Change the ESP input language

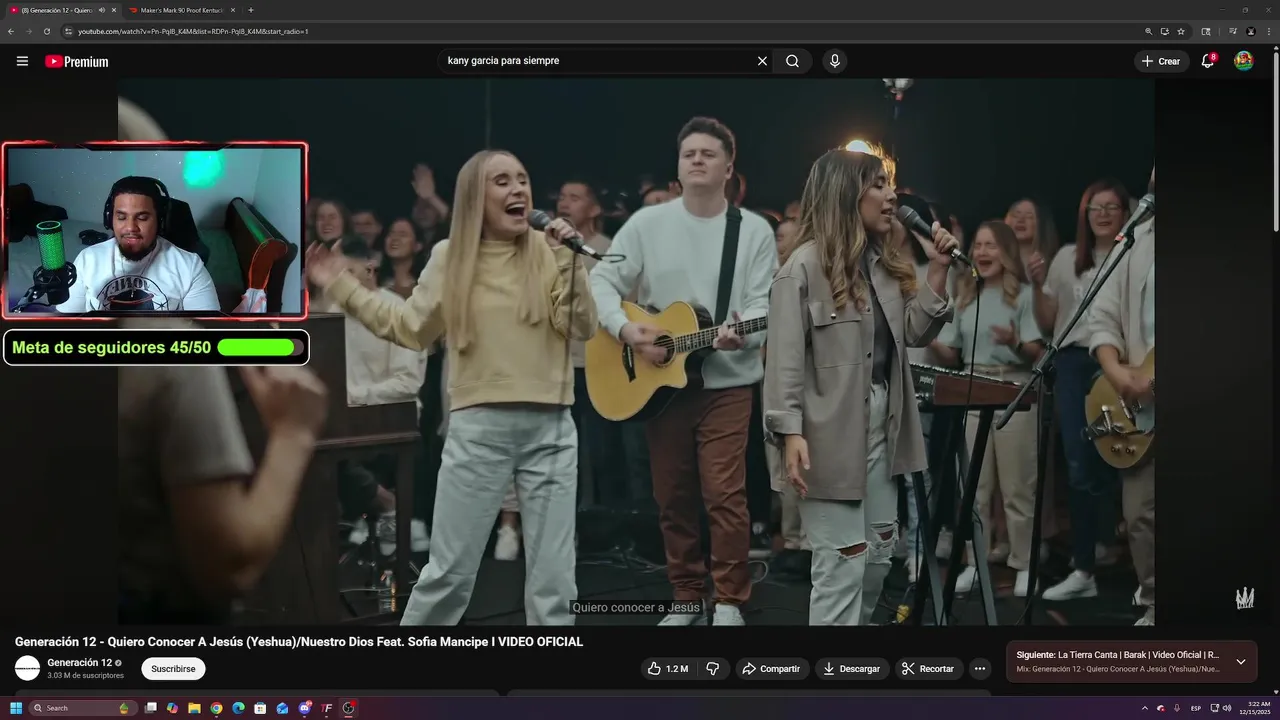(x=1196, y=708)
